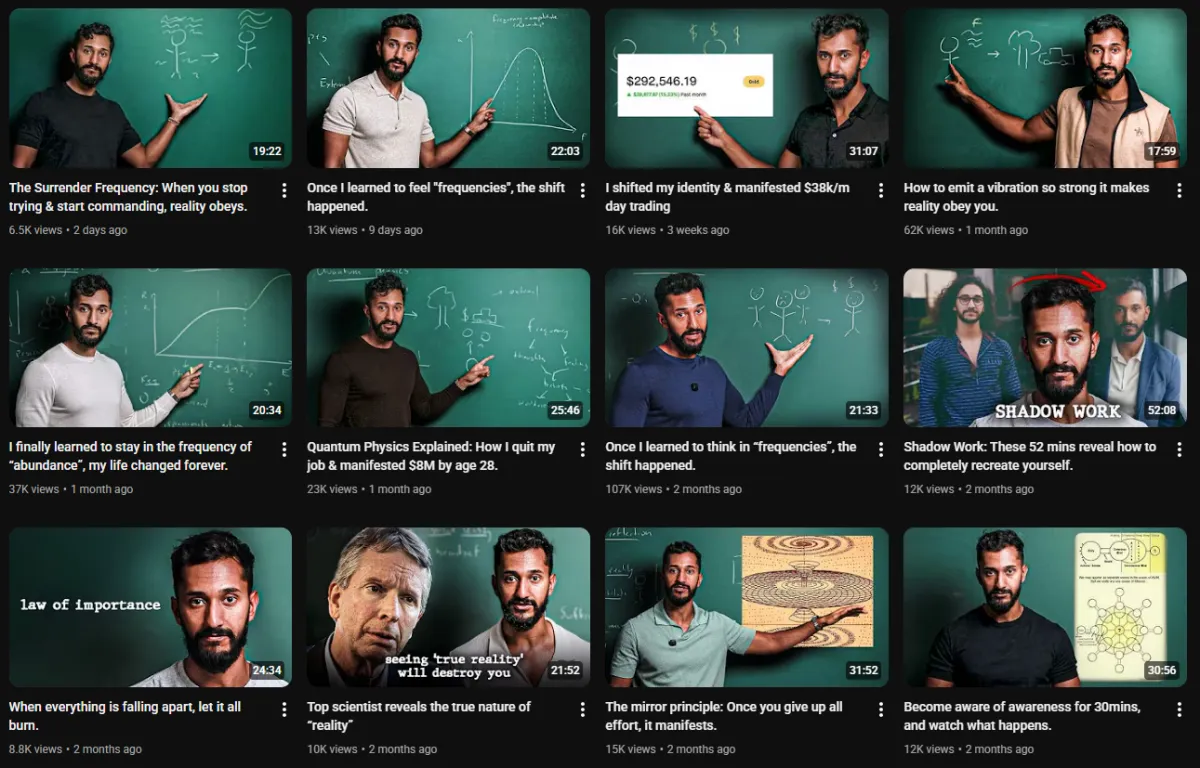Open three-dot menu for $38k/m day trading video
1200x768 pixels.
pos(881,190)
